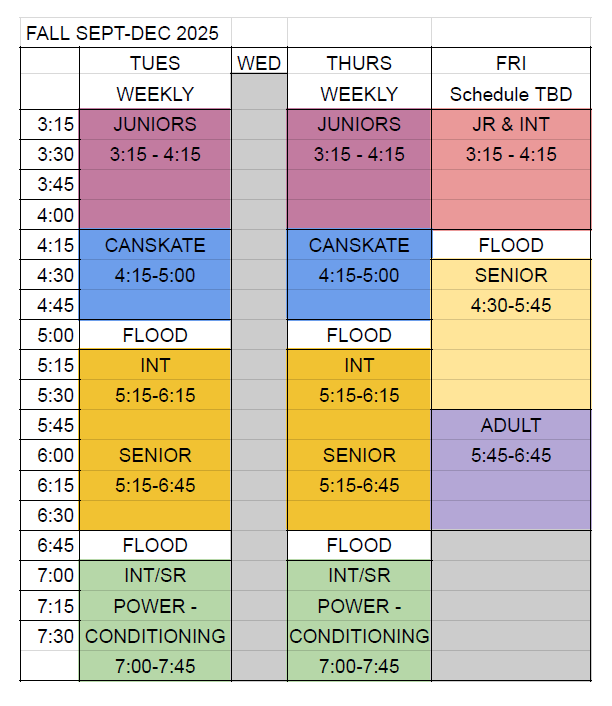This screenshot has width=612, height=706.
Task: Click Friday SENIOR 4:30-5:45 yellow block
Action: point(511,335)
